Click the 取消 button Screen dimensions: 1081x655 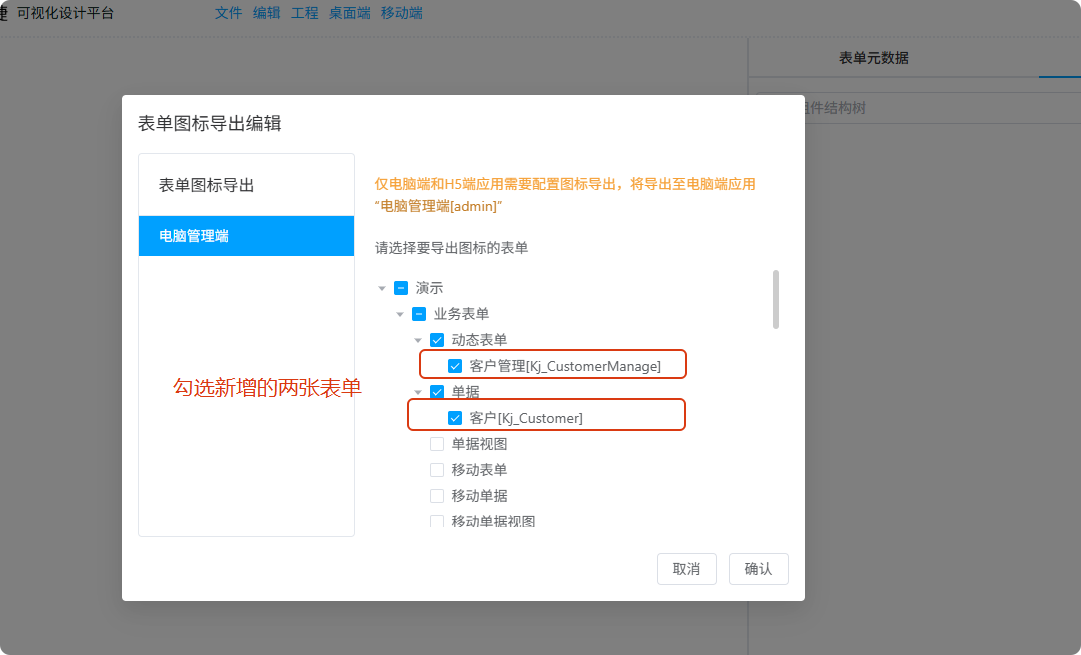point(686,569)
